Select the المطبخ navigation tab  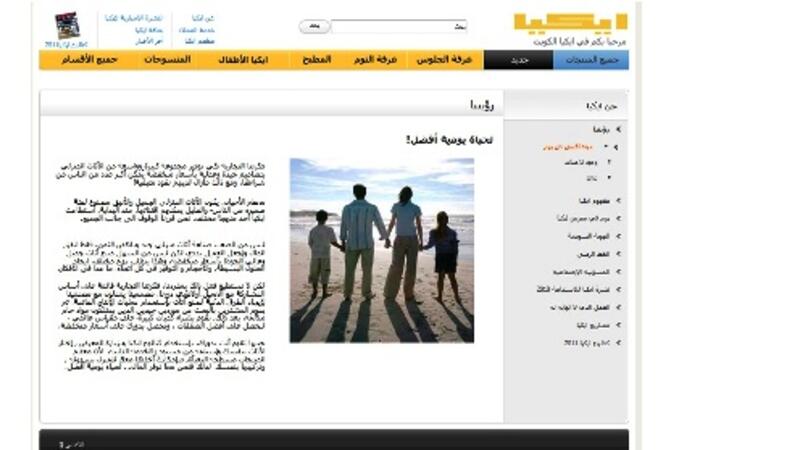(316, 60)
